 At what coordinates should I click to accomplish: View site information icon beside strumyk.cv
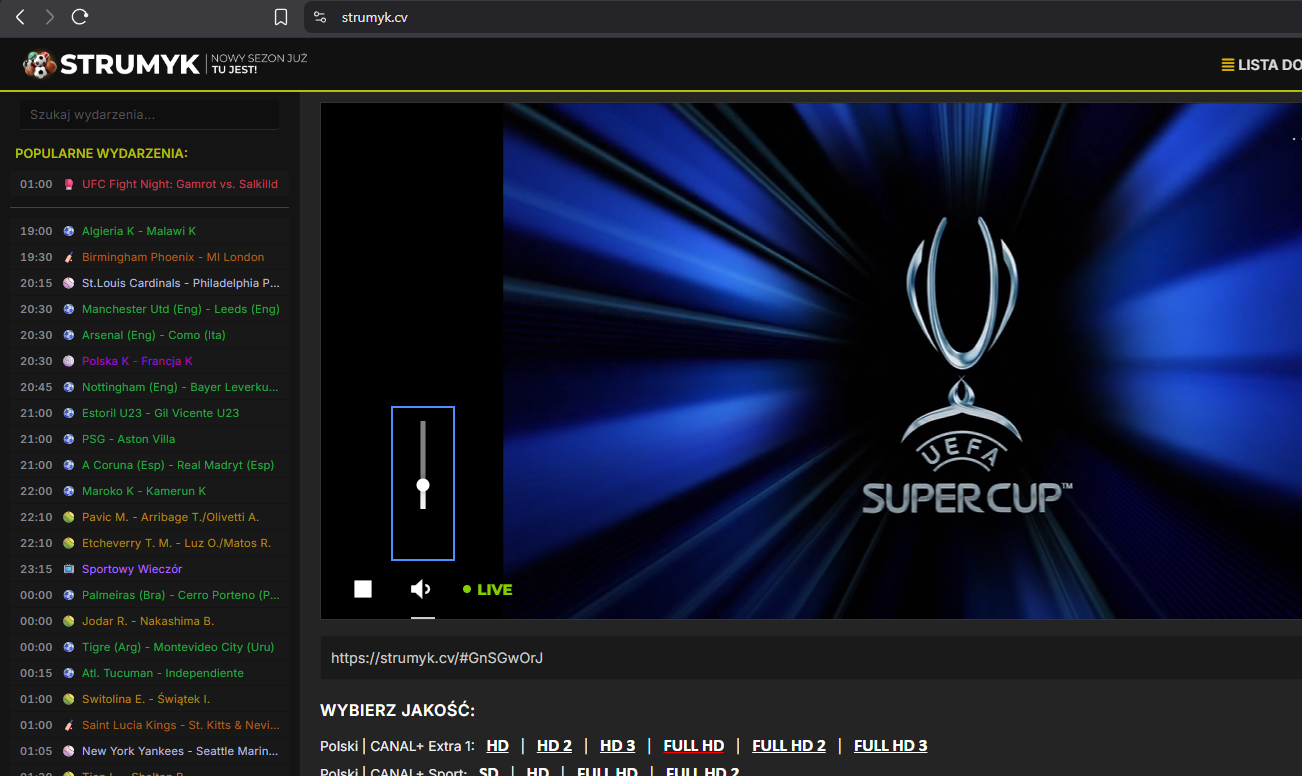point(320,17)
